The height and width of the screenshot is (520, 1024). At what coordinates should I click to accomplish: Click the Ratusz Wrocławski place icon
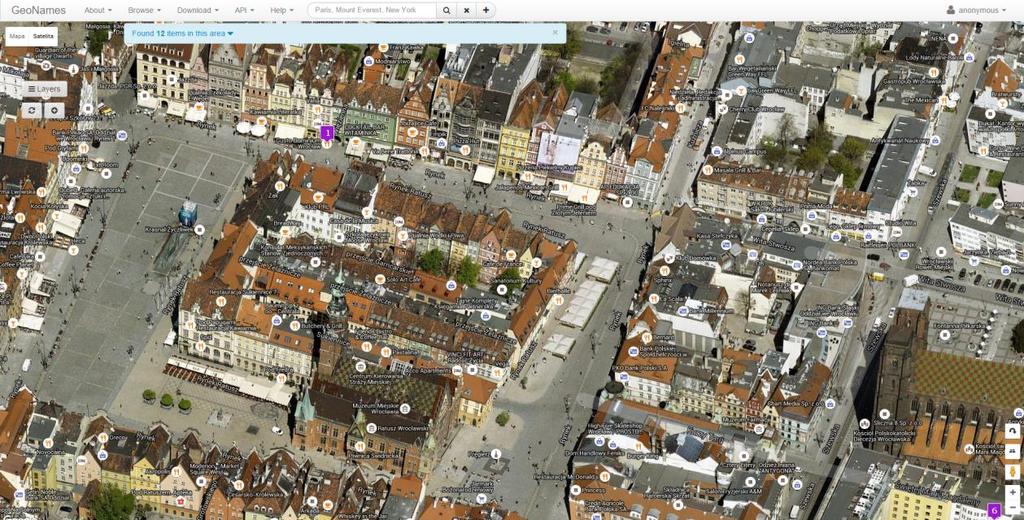coord(372,429)
